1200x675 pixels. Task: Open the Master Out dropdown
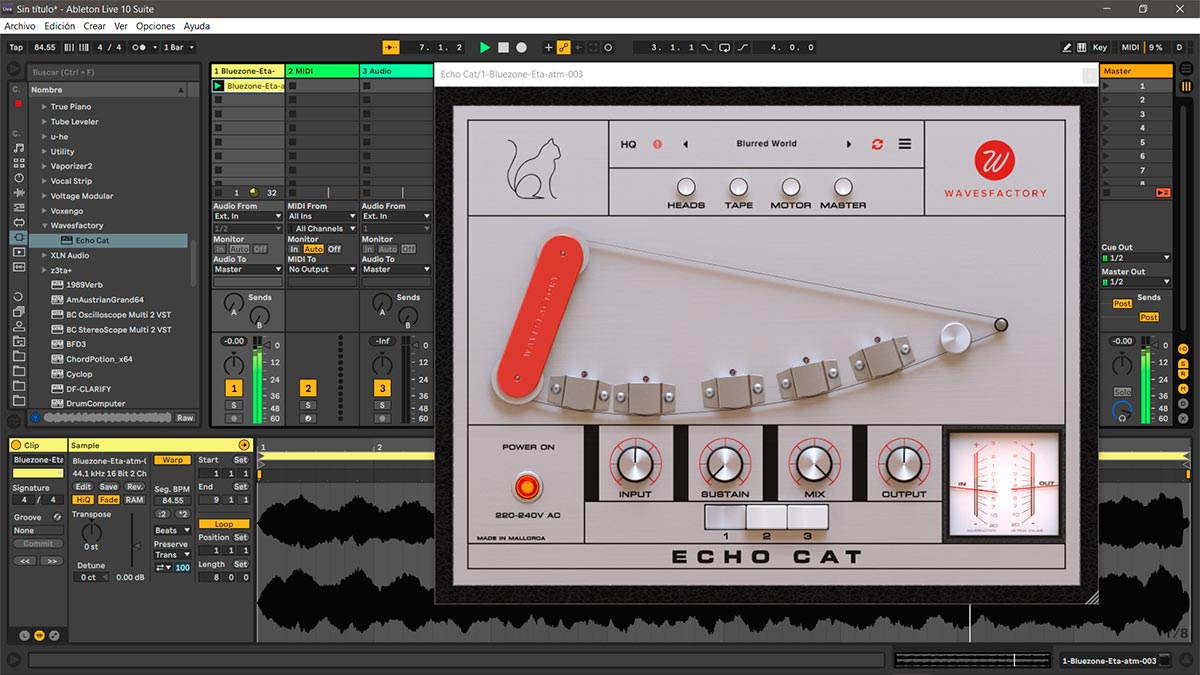1136,282
